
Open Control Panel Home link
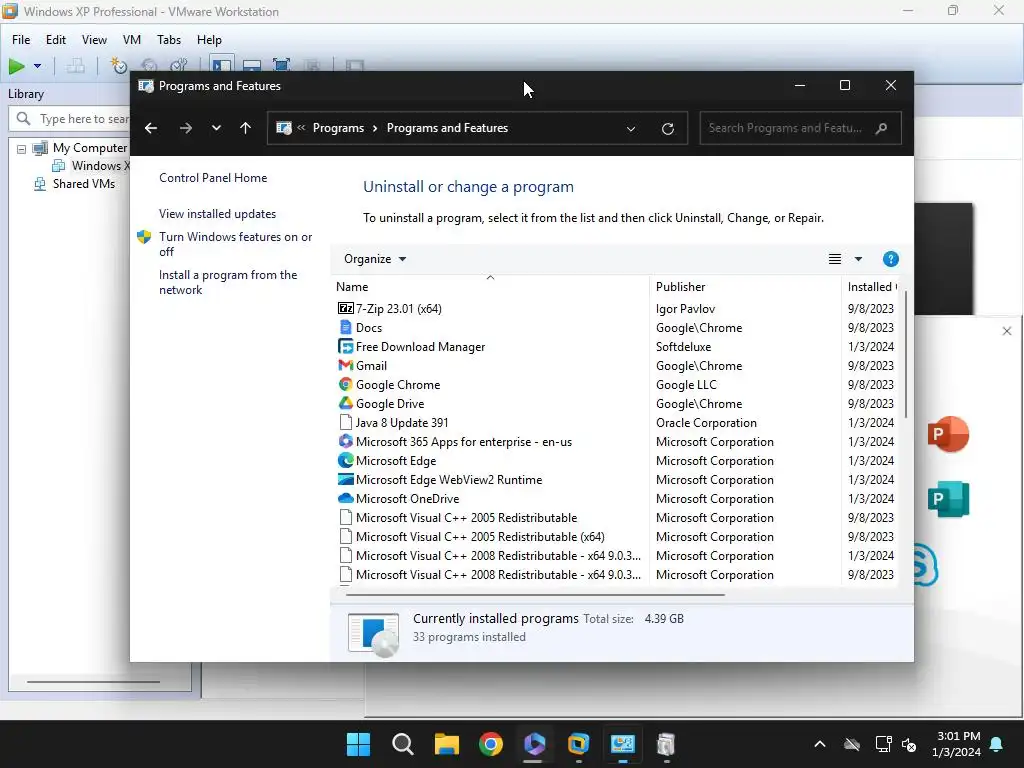tap(213, 178)
